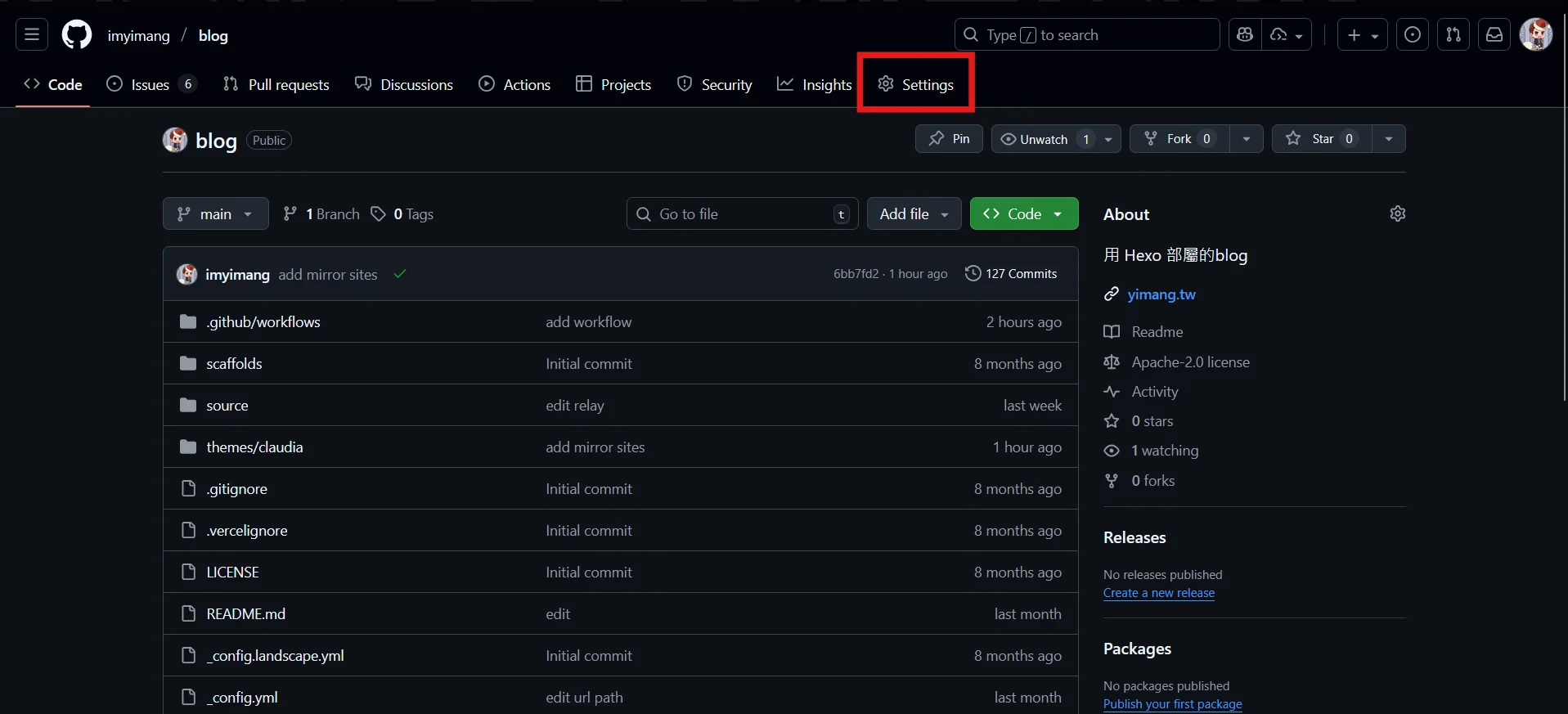
Task: Edit About details via gear icon
Action: [x=1397, y=213]
